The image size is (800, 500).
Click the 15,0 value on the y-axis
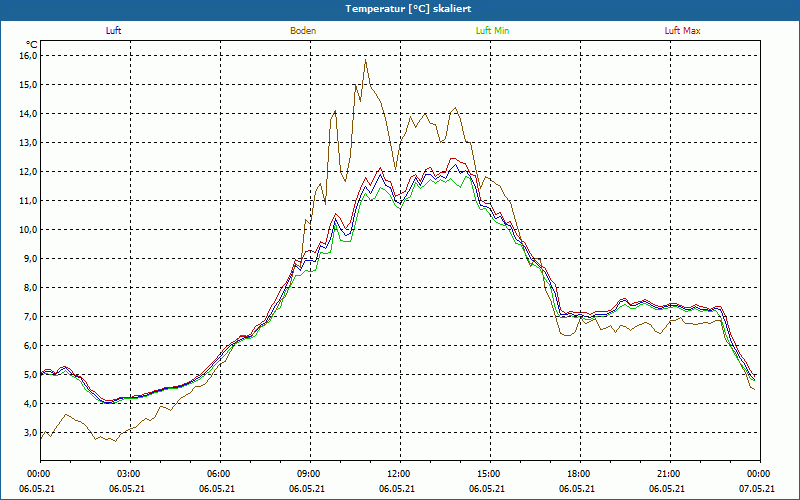[x=29, y=84]
